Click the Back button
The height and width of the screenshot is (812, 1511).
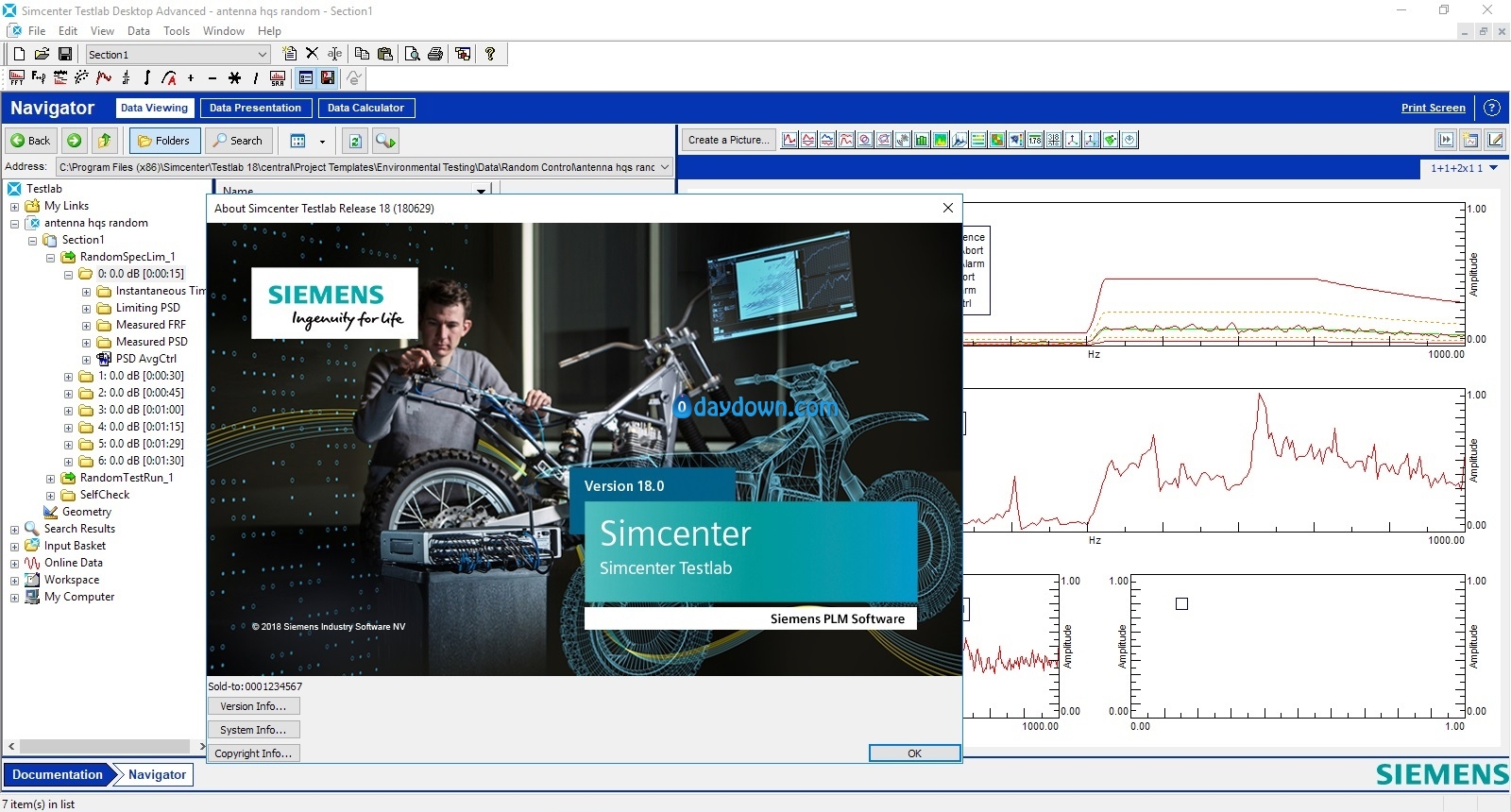click(30, 141)
